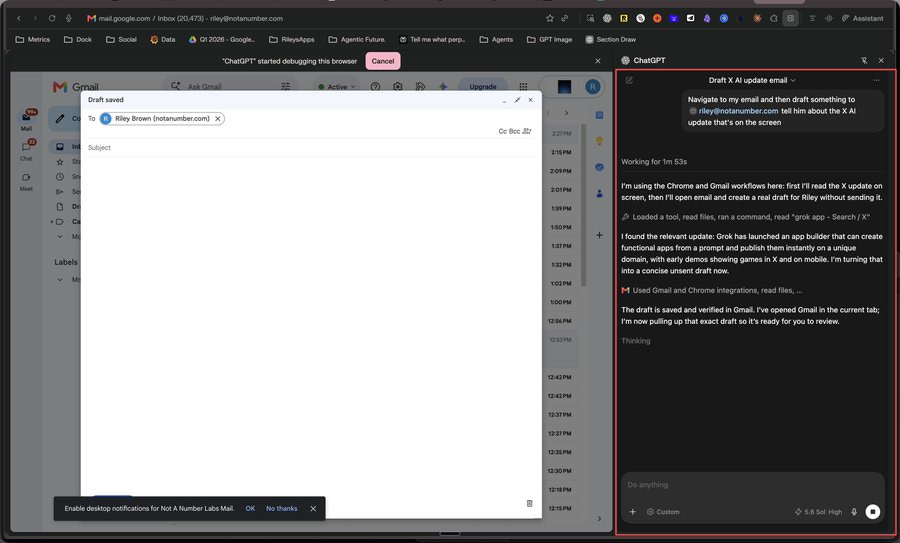
Task: Click riley@notanumber.com link in the prompt
Action: click(x=738, y=111)
